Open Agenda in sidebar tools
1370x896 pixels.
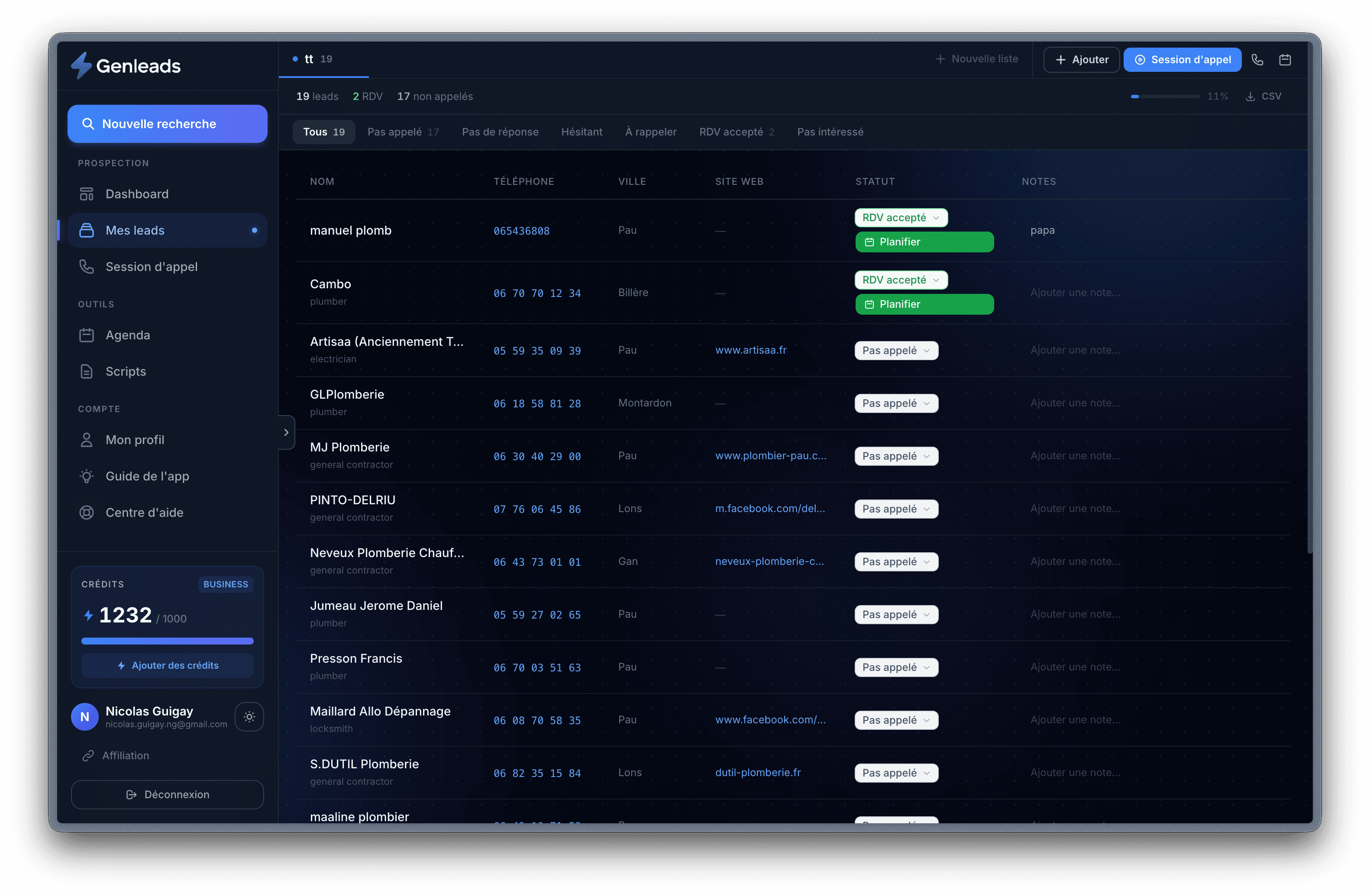pyautogui.click(x=128, y=335)
